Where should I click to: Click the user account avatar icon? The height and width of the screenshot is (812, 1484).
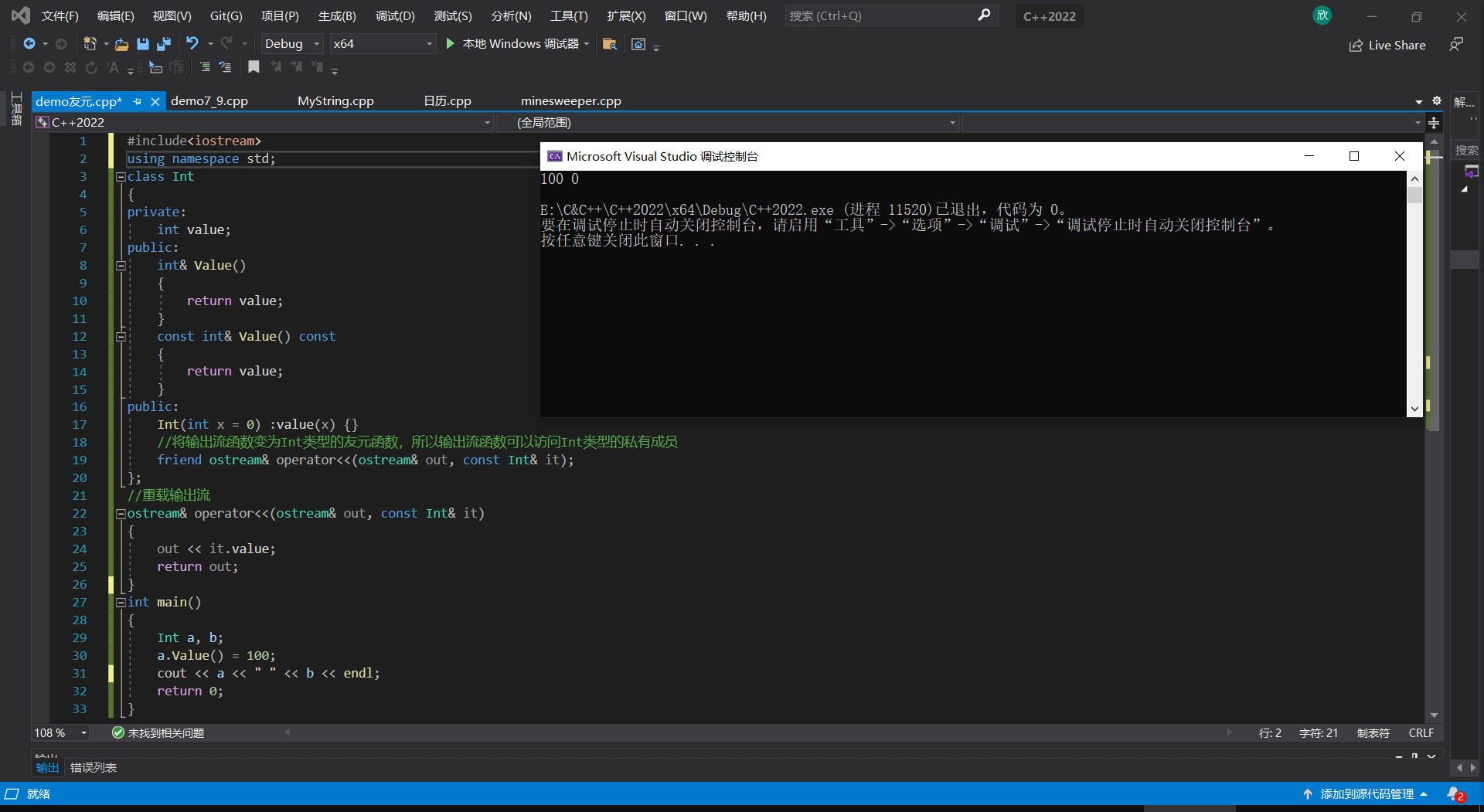coord(1322,15)
